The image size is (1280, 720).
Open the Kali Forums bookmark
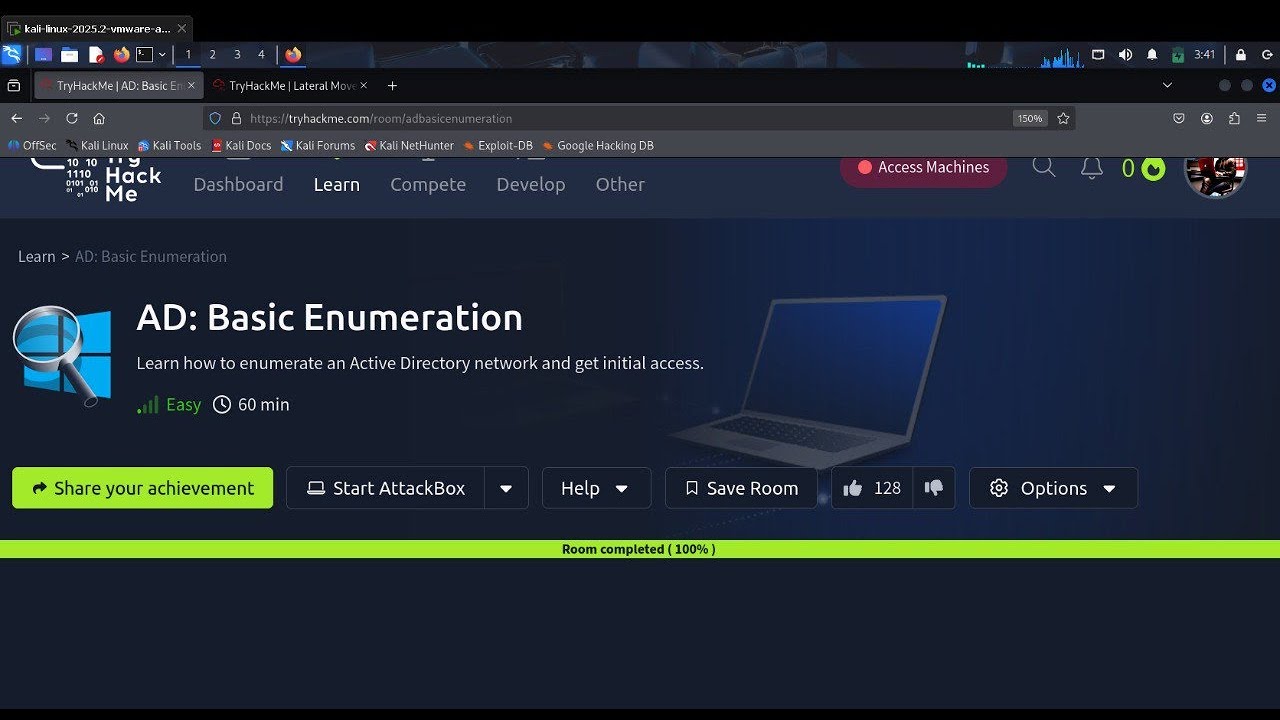(318, 145)
